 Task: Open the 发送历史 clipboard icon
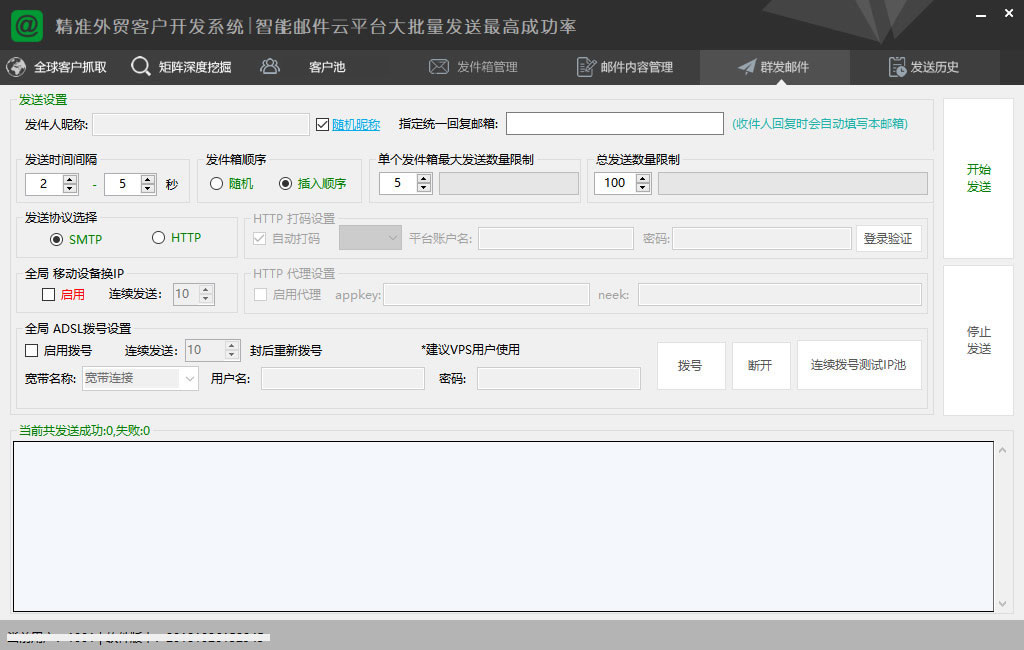pos(897,67)
